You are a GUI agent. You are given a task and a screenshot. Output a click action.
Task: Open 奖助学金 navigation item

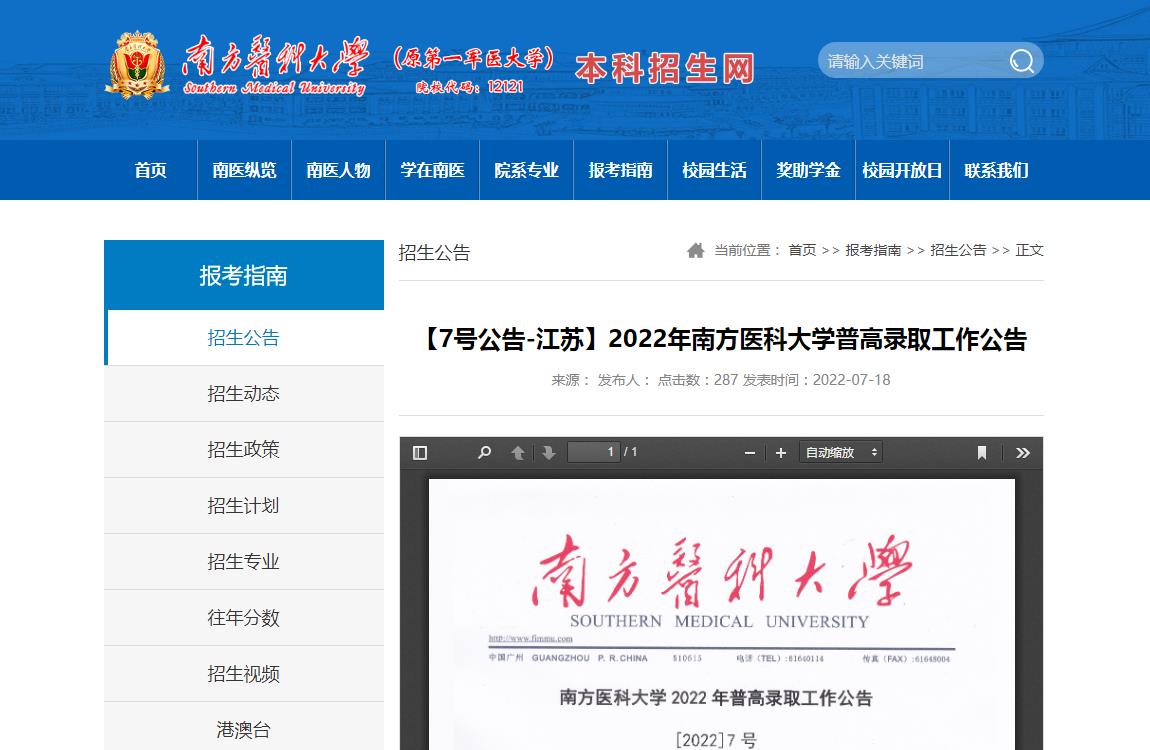point(808,170)
